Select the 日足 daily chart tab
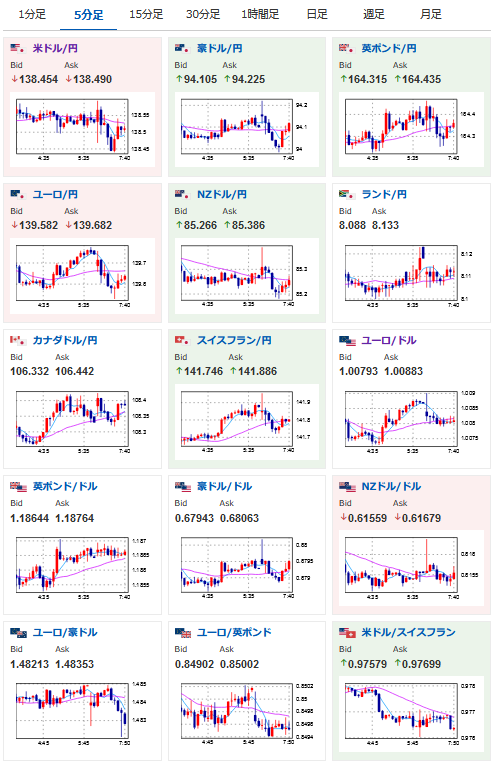The height and width of the screenshot is (764, 492). 317,15
